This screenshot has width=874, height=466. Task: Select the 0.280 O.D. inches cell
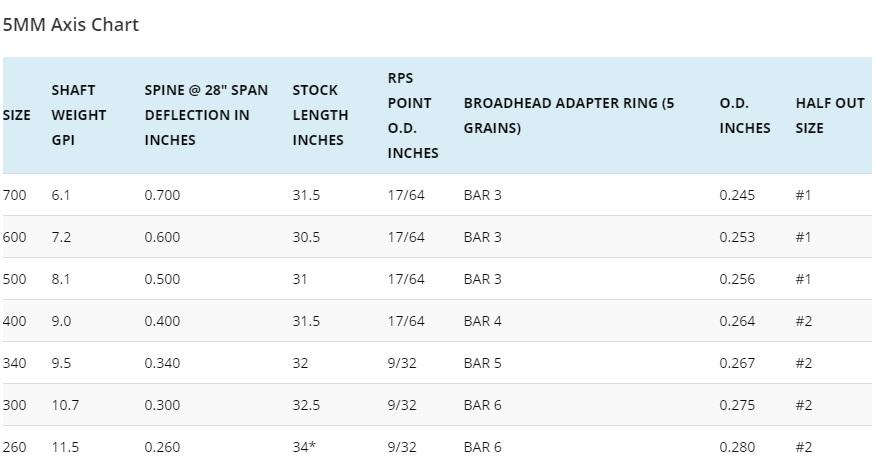click(x=737, y=447)
